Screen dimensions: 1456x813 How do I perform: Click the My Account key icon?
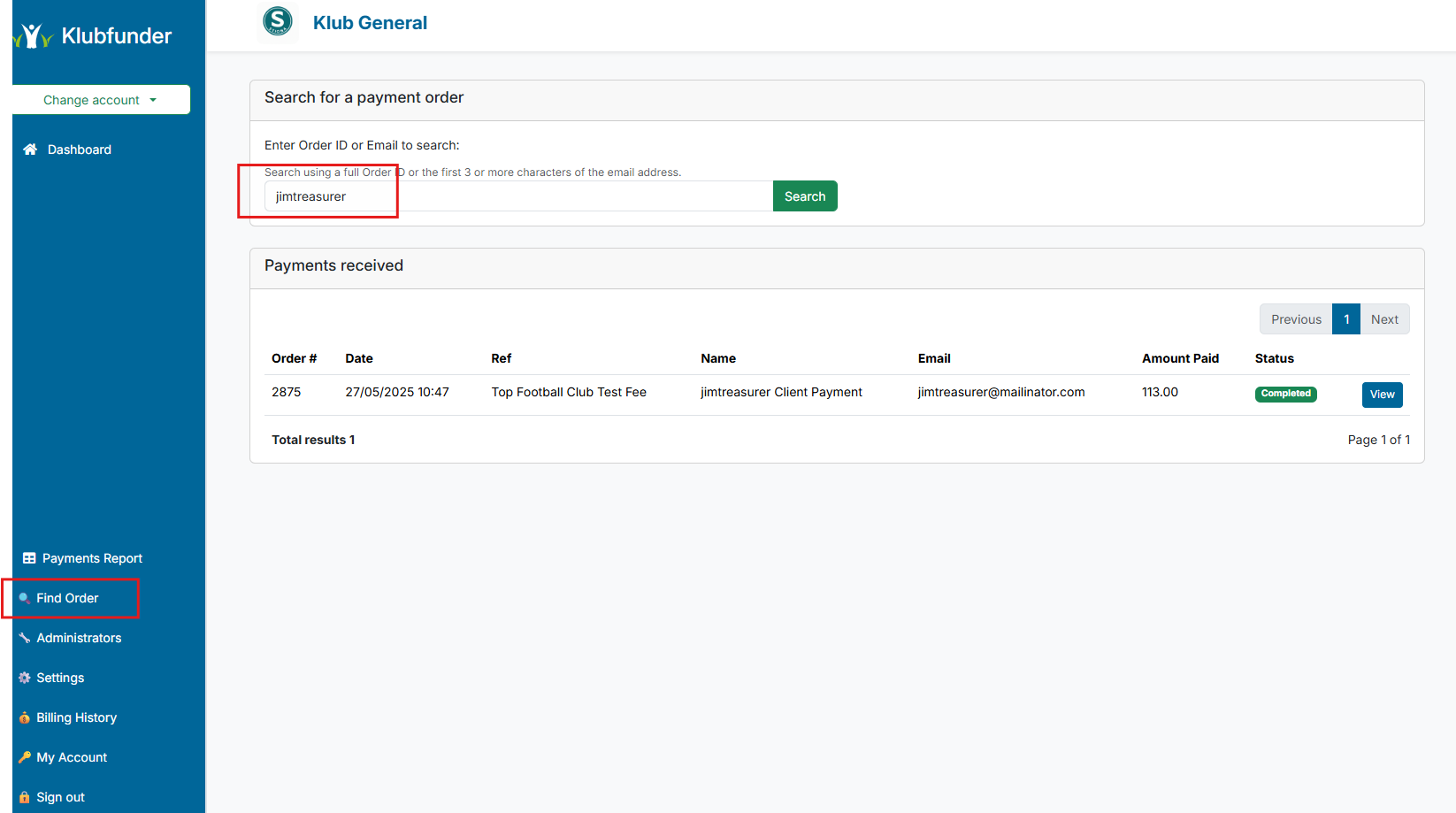pyautogui.click(x=25, y=757)
